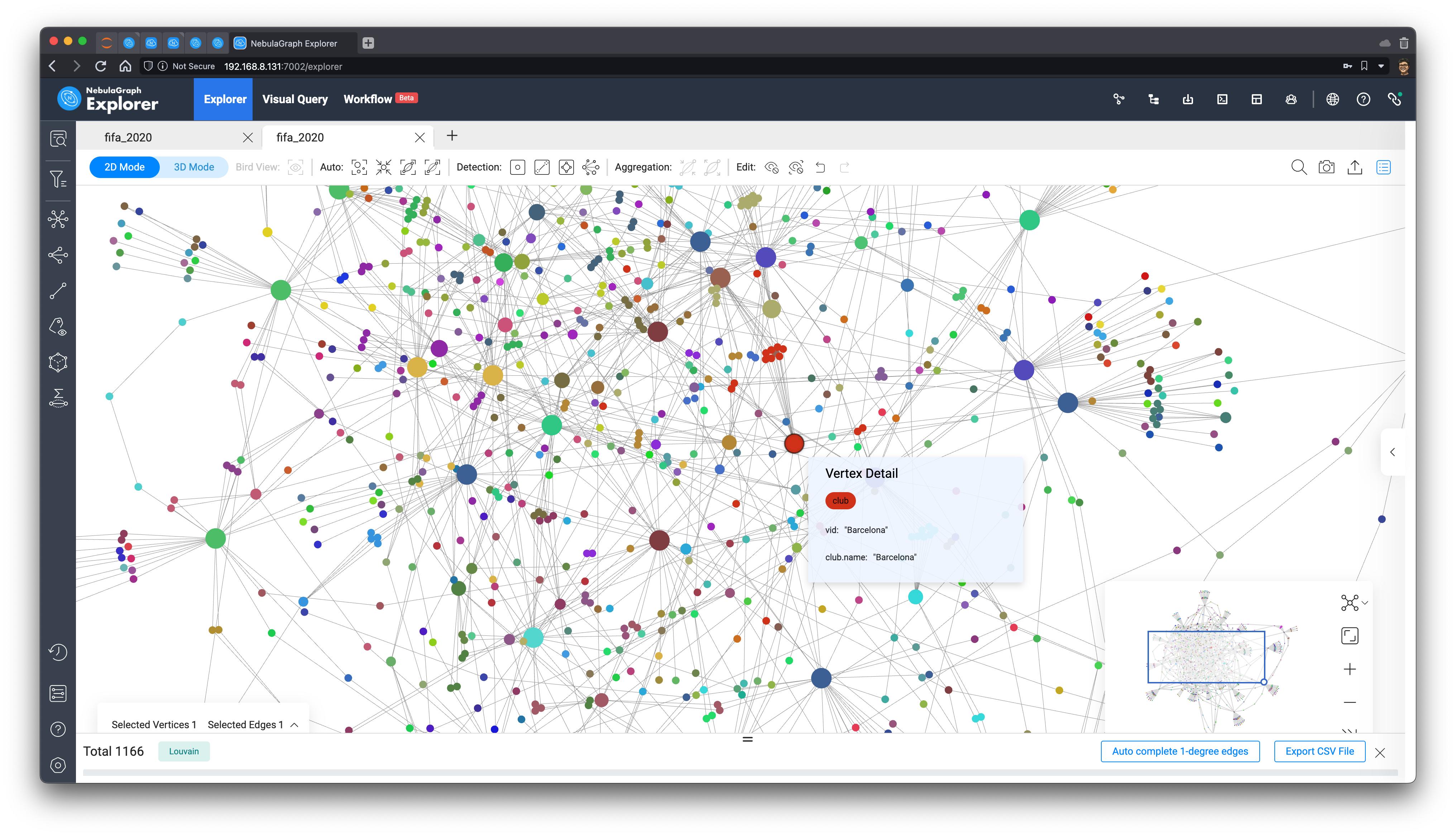Open the common neighbor sidebar icon
The width and height of the screenshot is (1456, 836).
point(58,255)
